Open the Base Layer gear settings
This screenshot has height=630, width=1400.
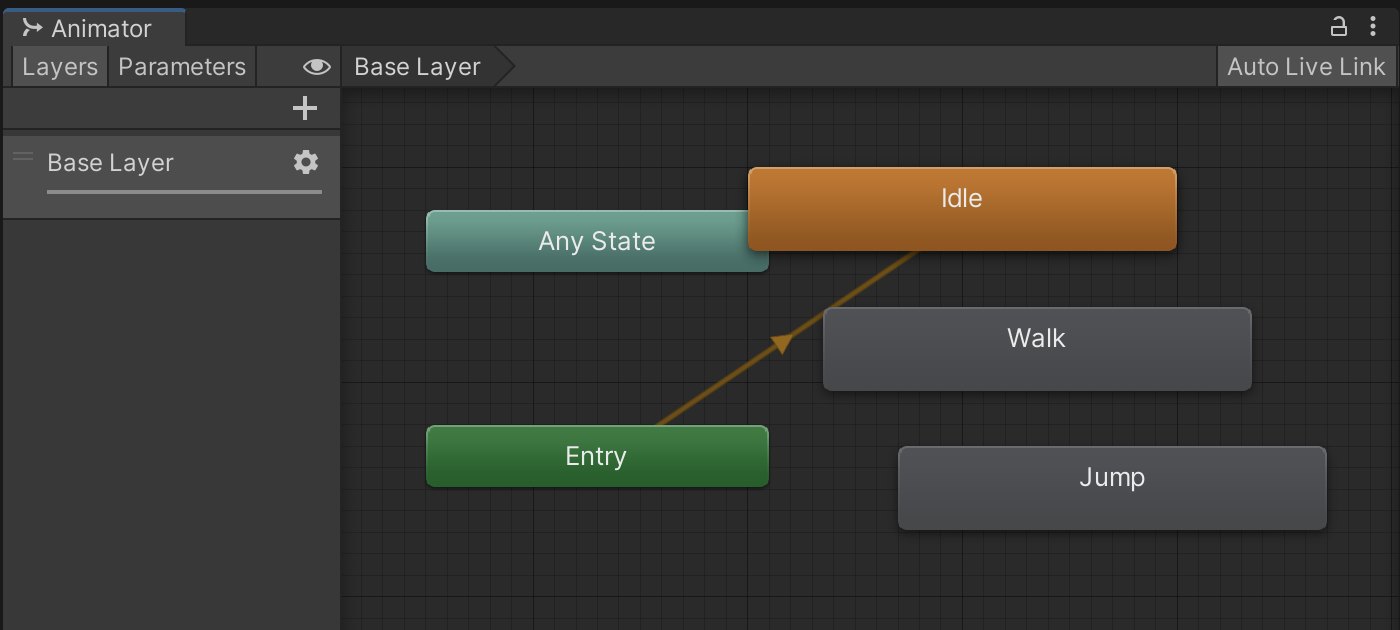coord(306,162)
